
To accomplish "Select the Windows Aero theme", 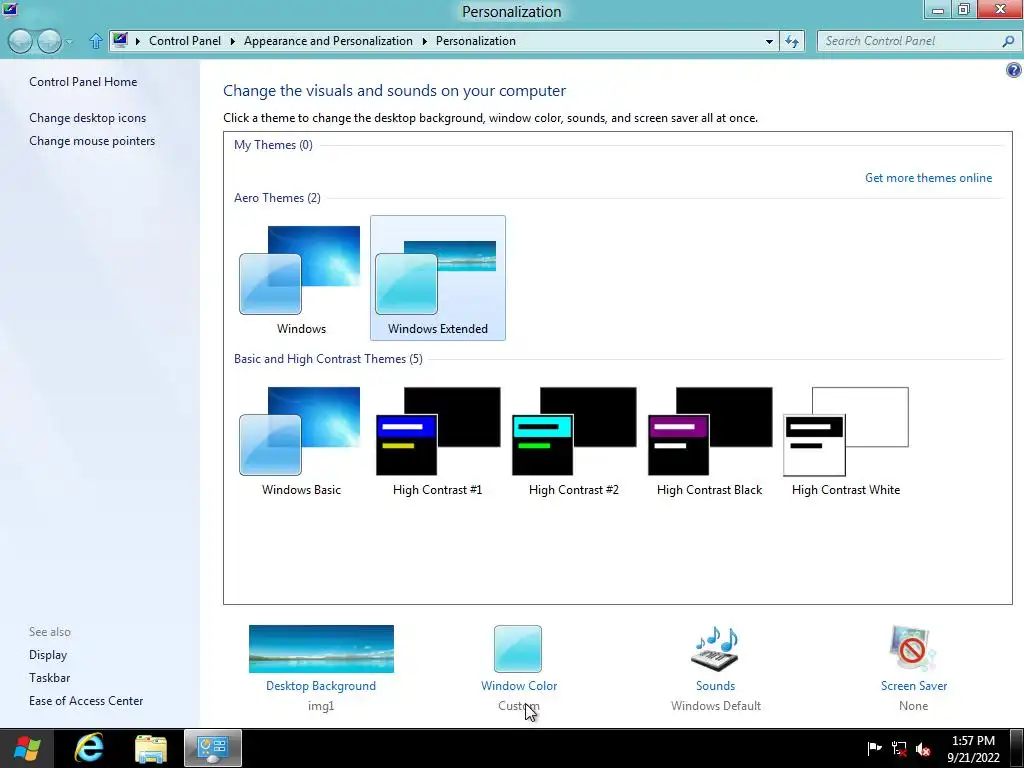I will click(301, 278).
